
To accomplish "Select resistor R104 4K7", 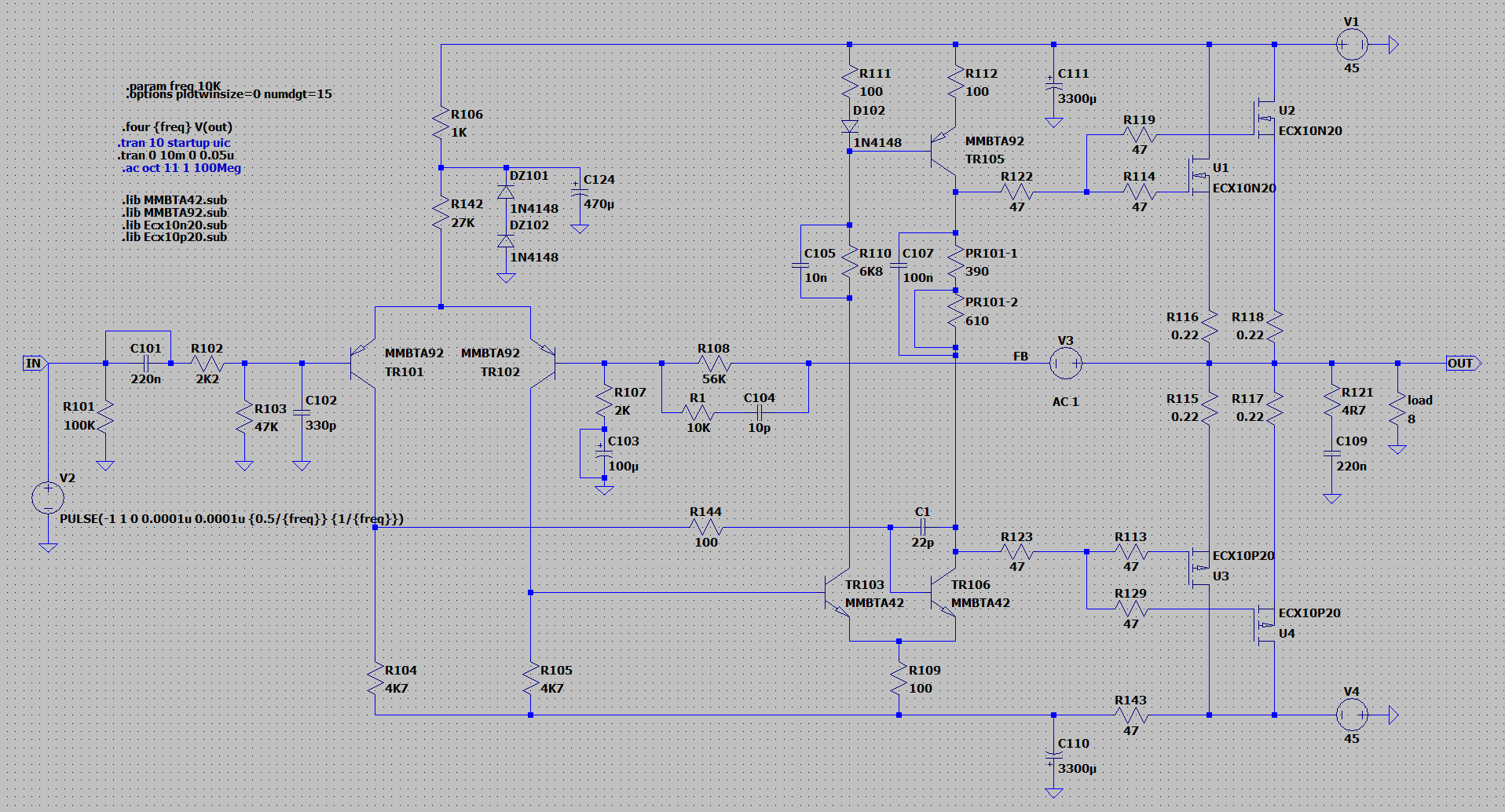I will tap(375, 679).
